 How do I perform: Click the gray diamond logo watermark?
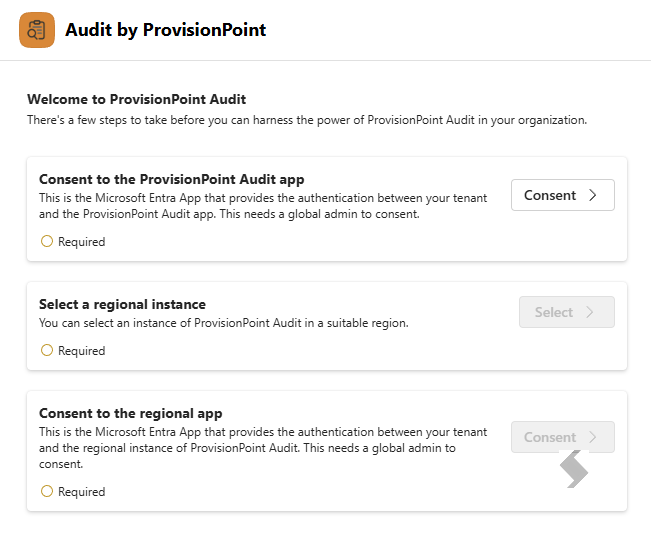(x=574, y=469)
